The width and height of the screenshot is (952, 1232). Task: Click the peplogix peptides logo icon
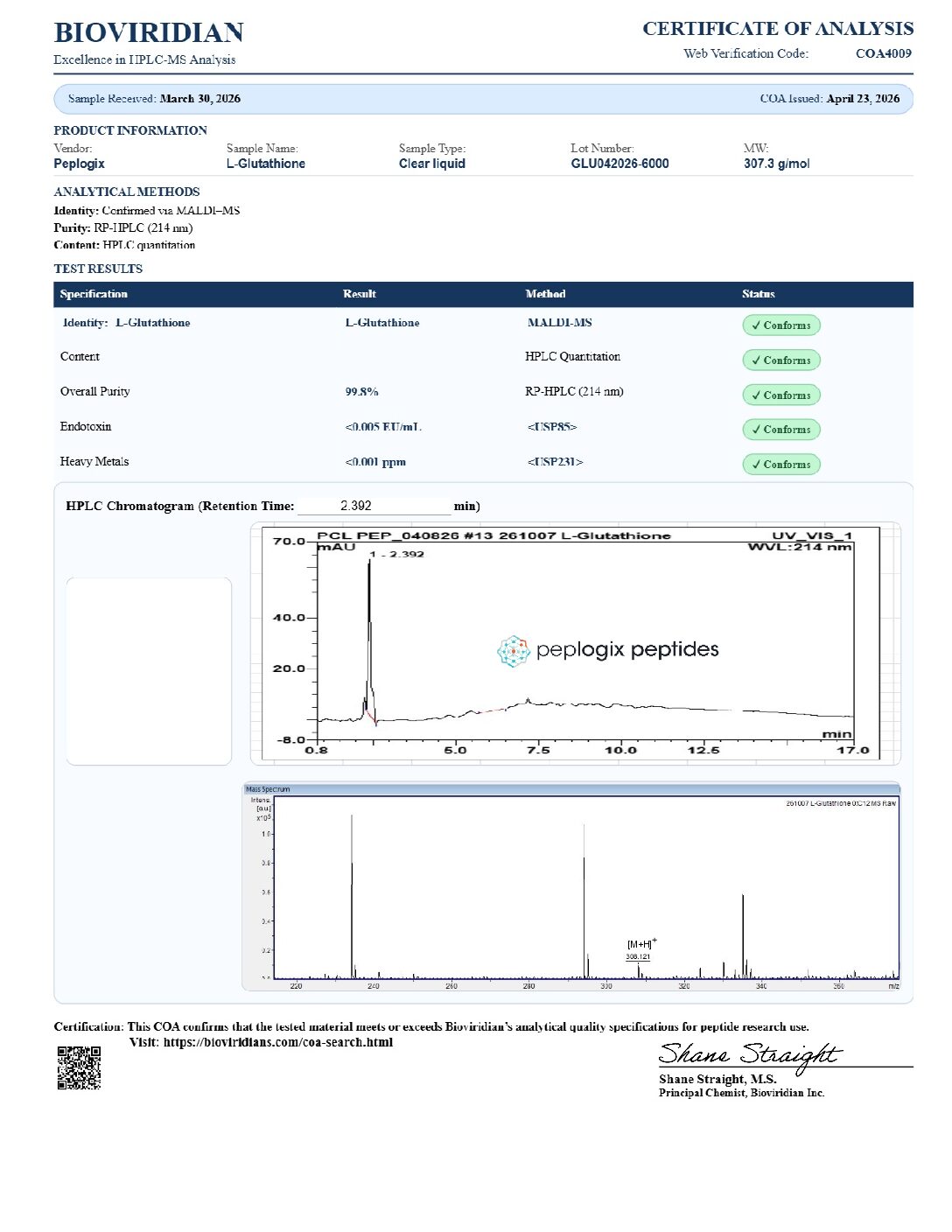coord(514,651)
